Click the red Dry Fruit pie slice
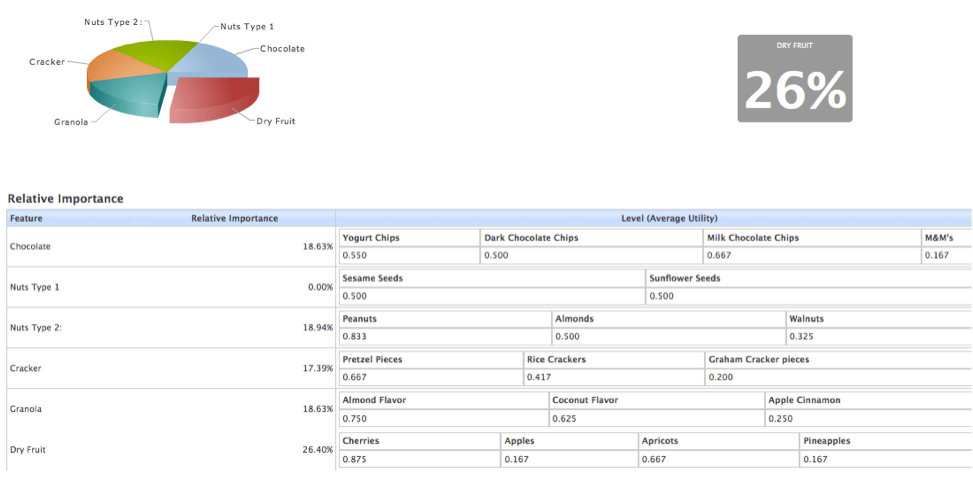 [x=214, y=98]
